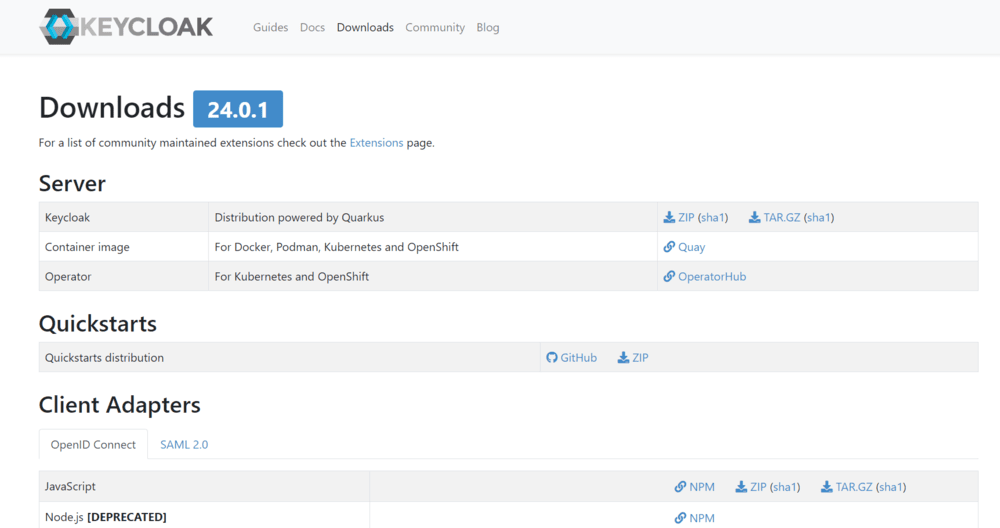Download the Quickstarts distribution ZIP
The image size is (1000, 528).
pyautogui.click(x=640, y=358)
